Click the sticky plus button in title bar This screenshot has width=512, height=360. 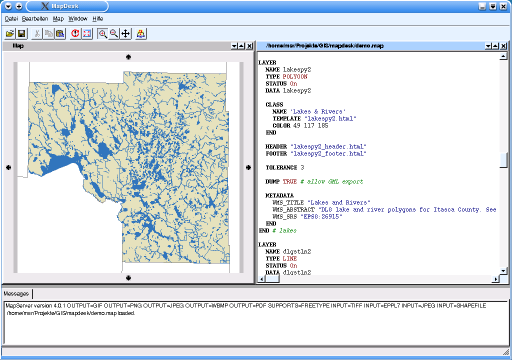(x=19, y=6)
